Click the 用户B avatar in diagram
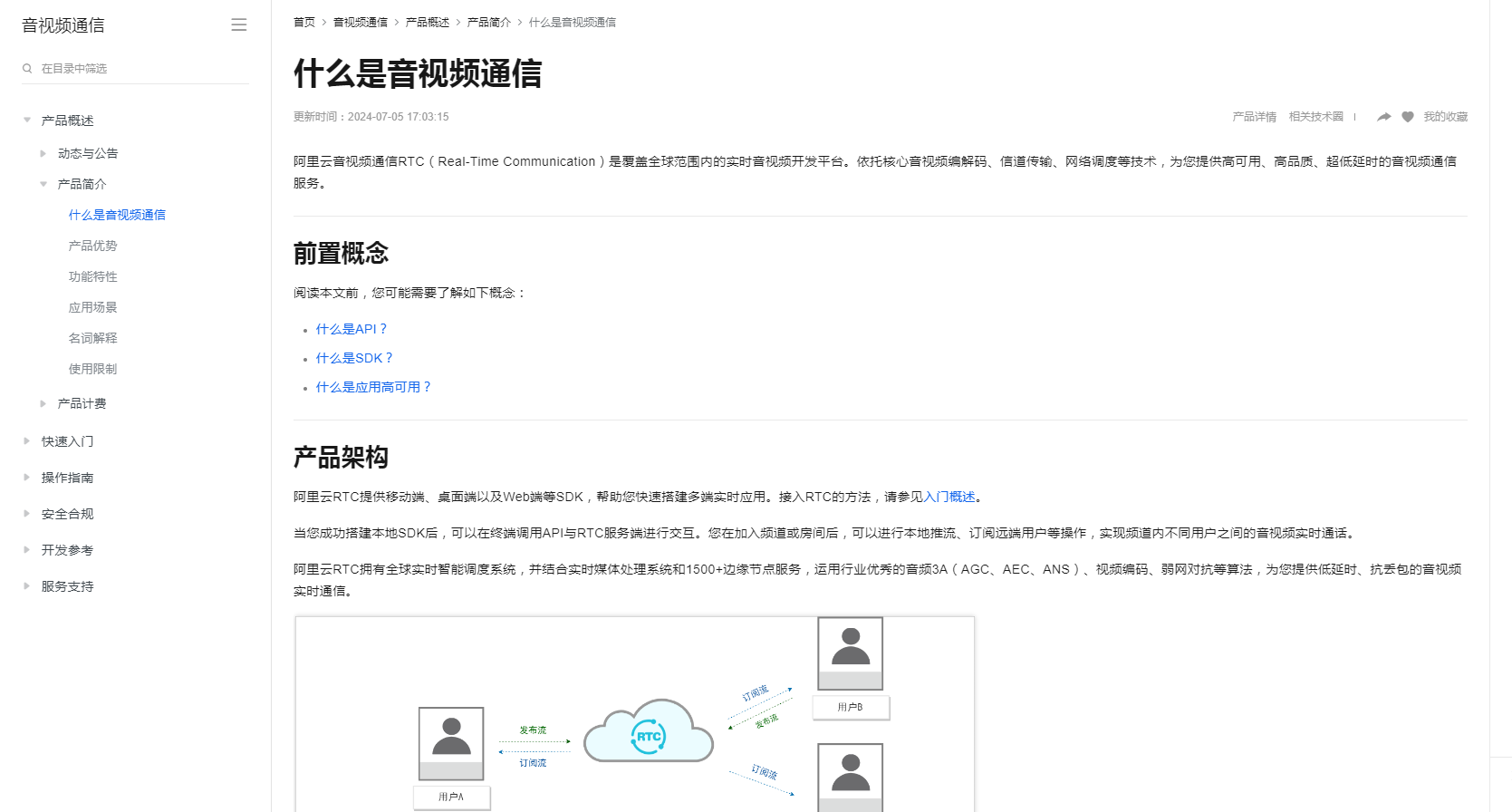1512x812 pixels. click(850, 653)
